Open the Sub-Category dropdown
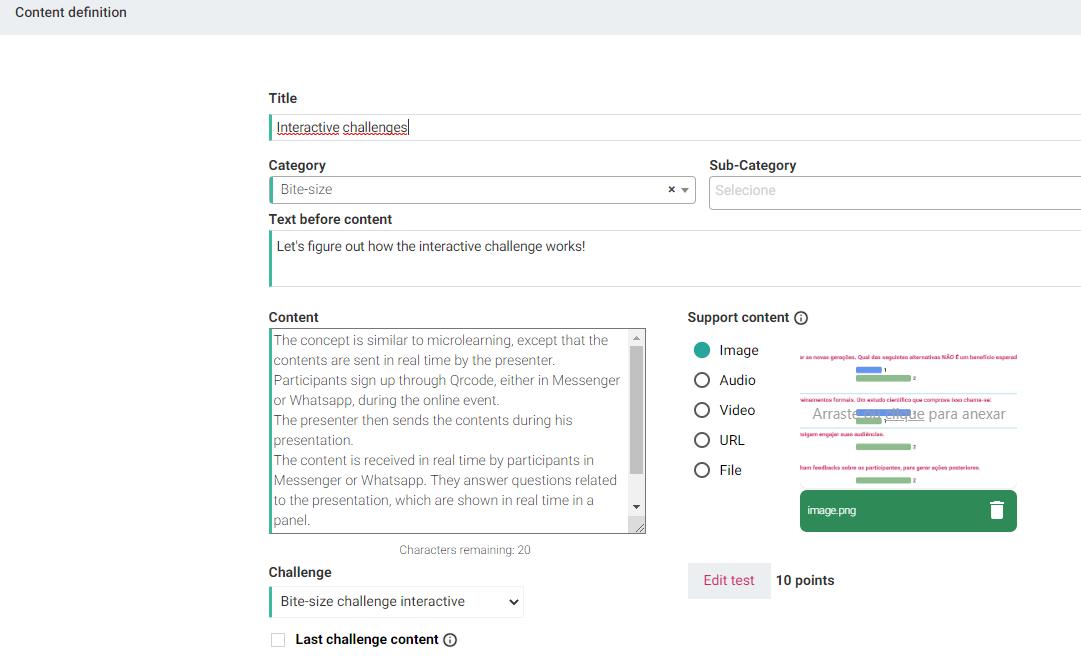1081x664 pixels. 895,191
